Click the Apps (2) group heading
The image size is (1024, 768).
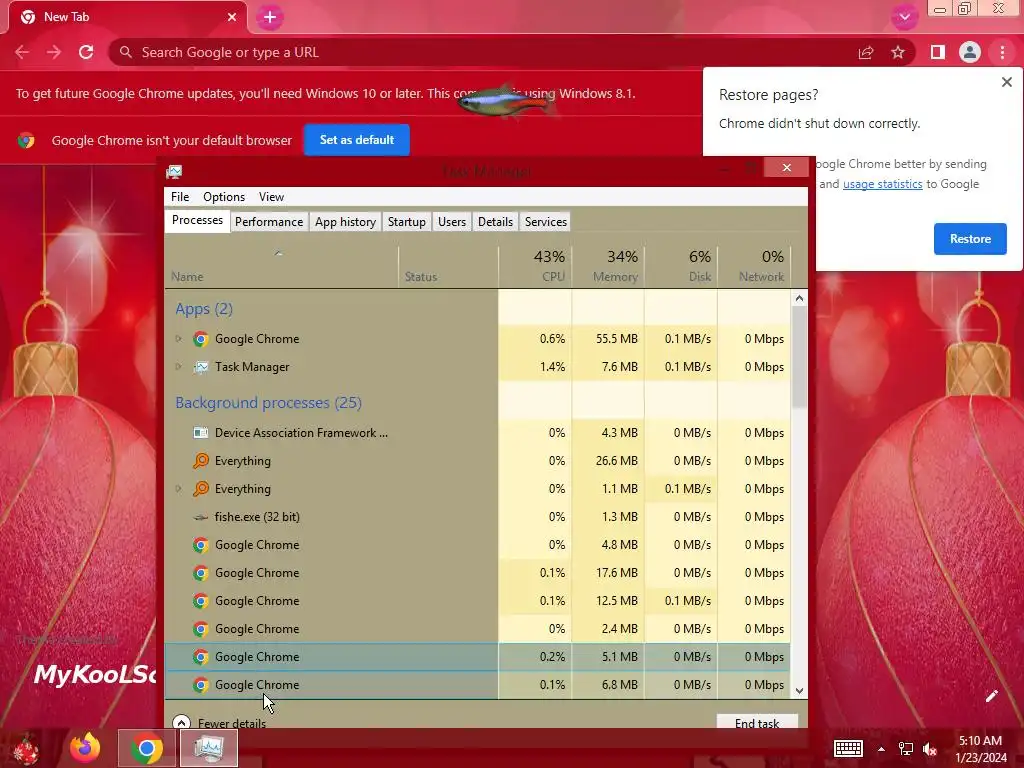[204, 309]
